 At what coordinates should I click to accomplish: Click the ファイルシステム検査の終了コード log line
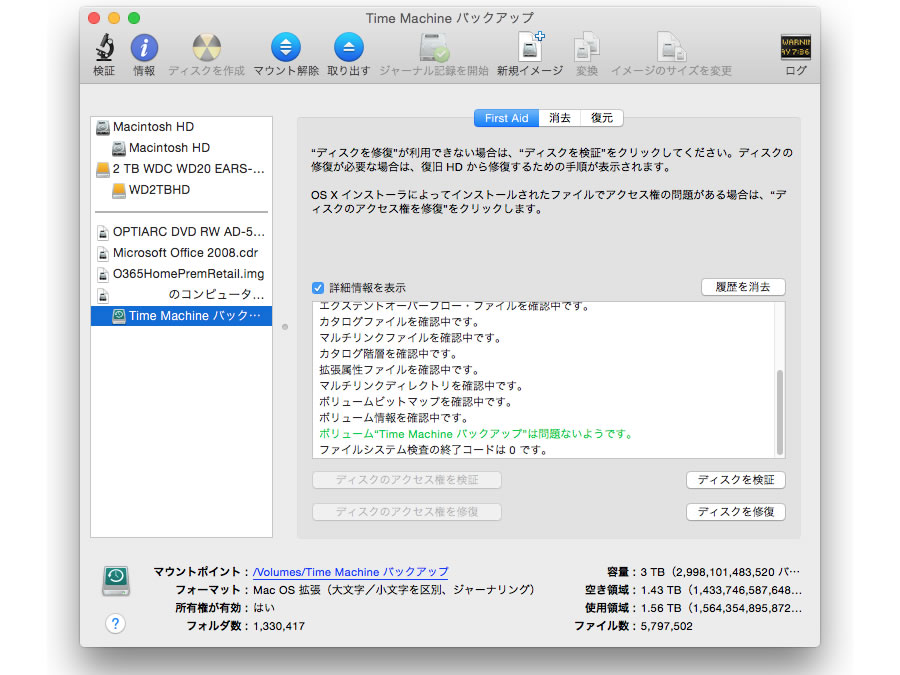[x=434, y=450]
